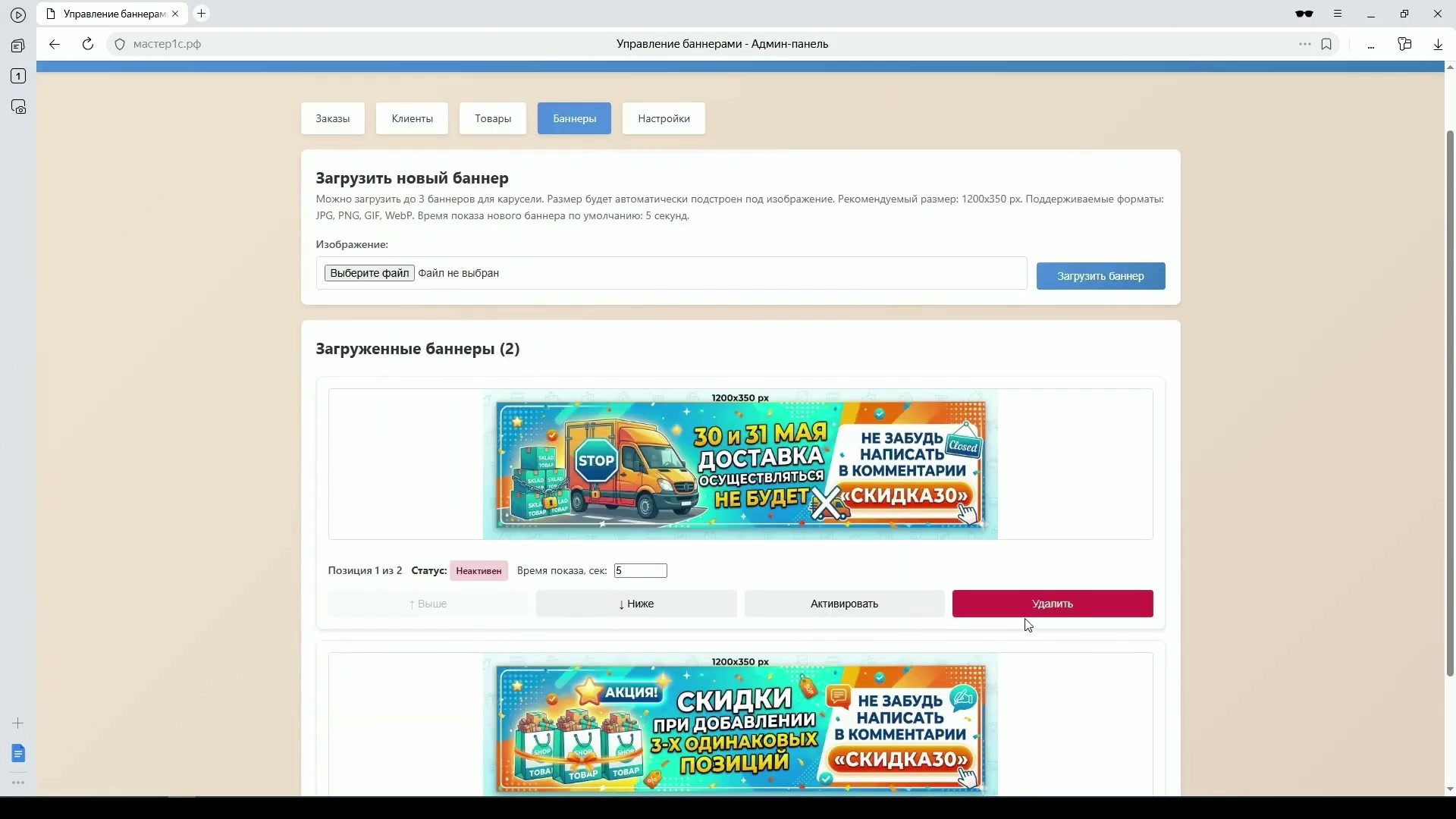Open the browser hamburger menu

coord(1338,14)
